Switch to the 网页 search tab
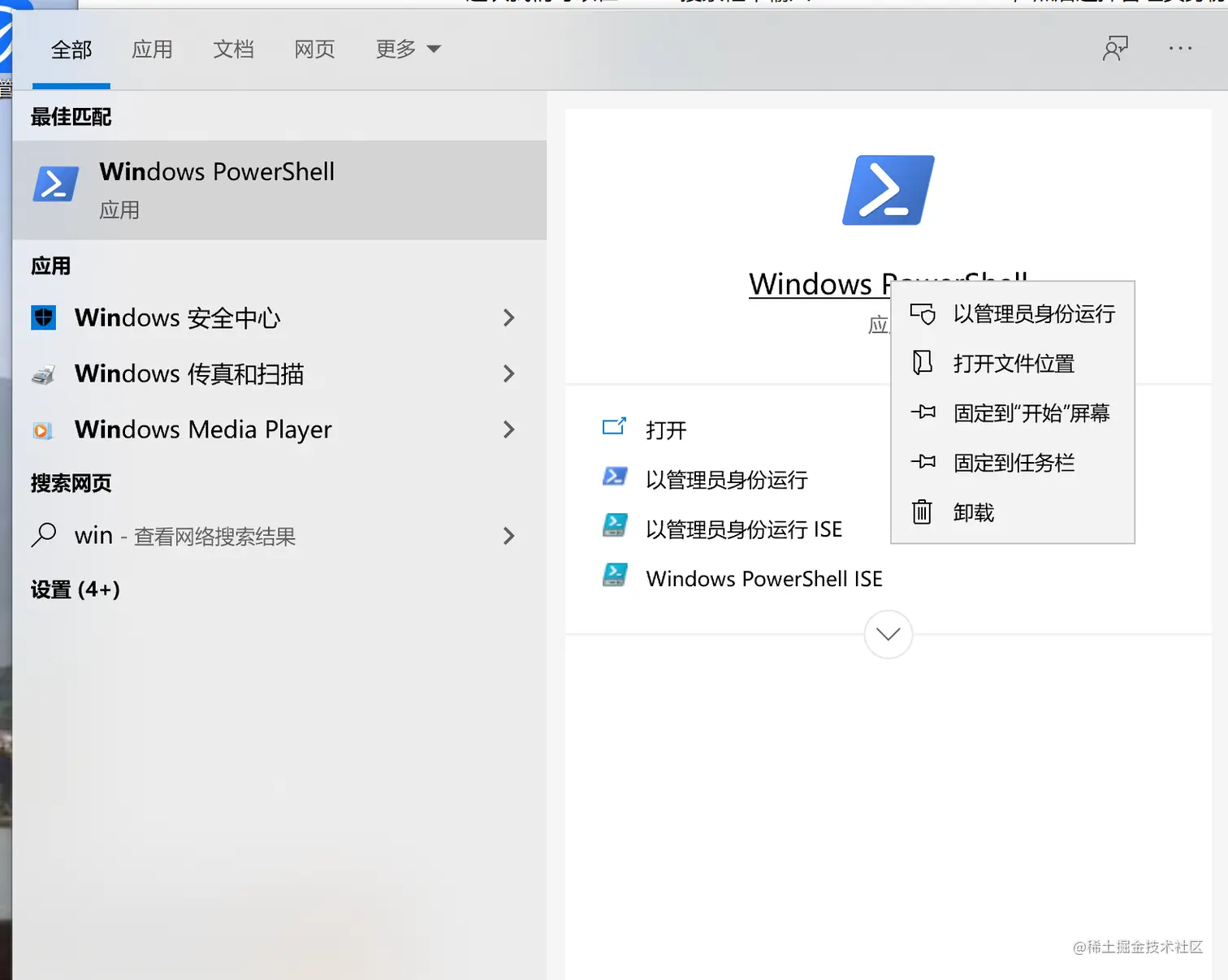1228x980 pixels. (315, 50)
